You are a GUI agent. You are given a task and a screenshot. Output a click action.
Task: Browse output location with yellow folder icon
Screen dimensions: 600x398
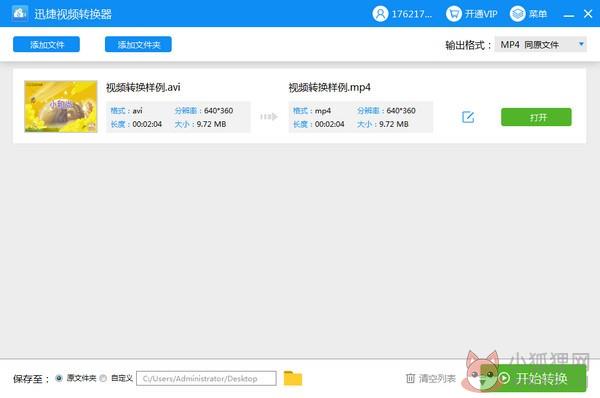(x=293, y=378)
